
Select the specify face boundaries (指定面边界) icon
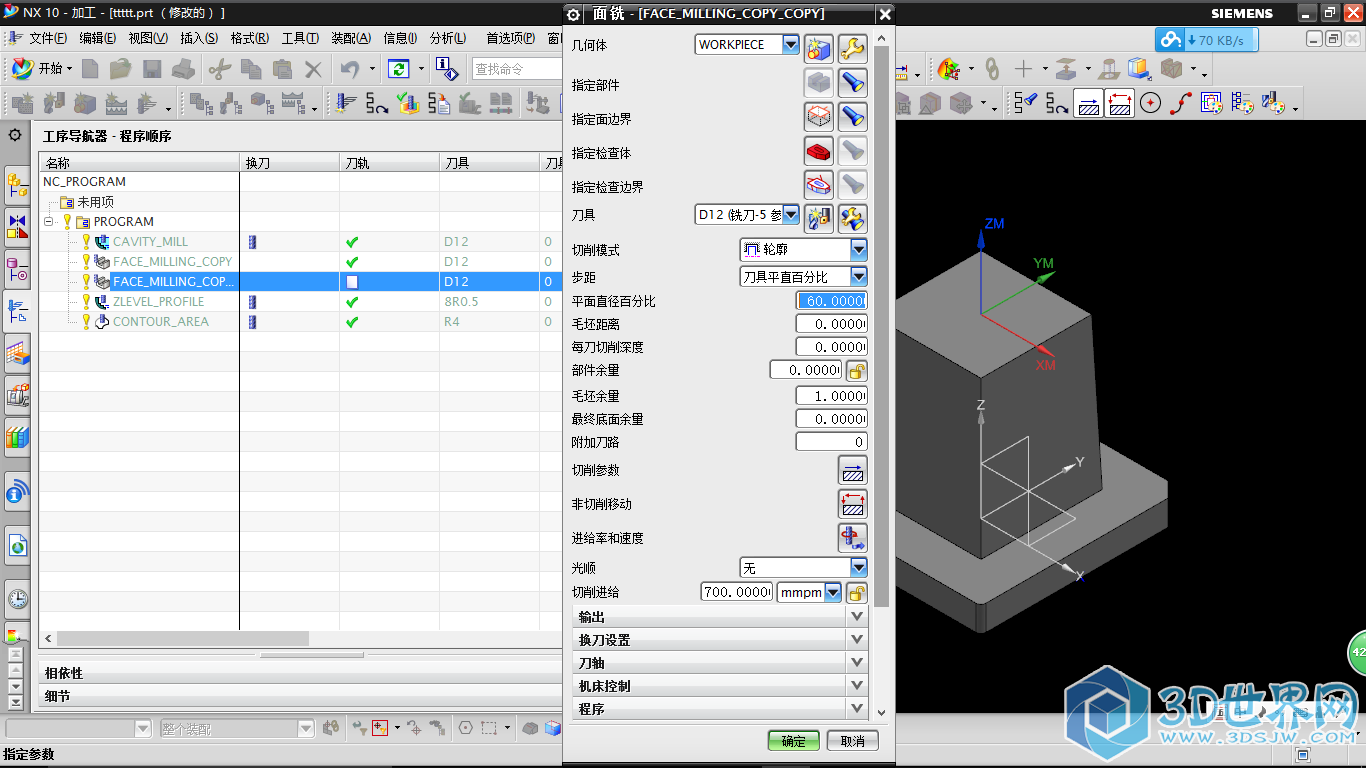819,117
